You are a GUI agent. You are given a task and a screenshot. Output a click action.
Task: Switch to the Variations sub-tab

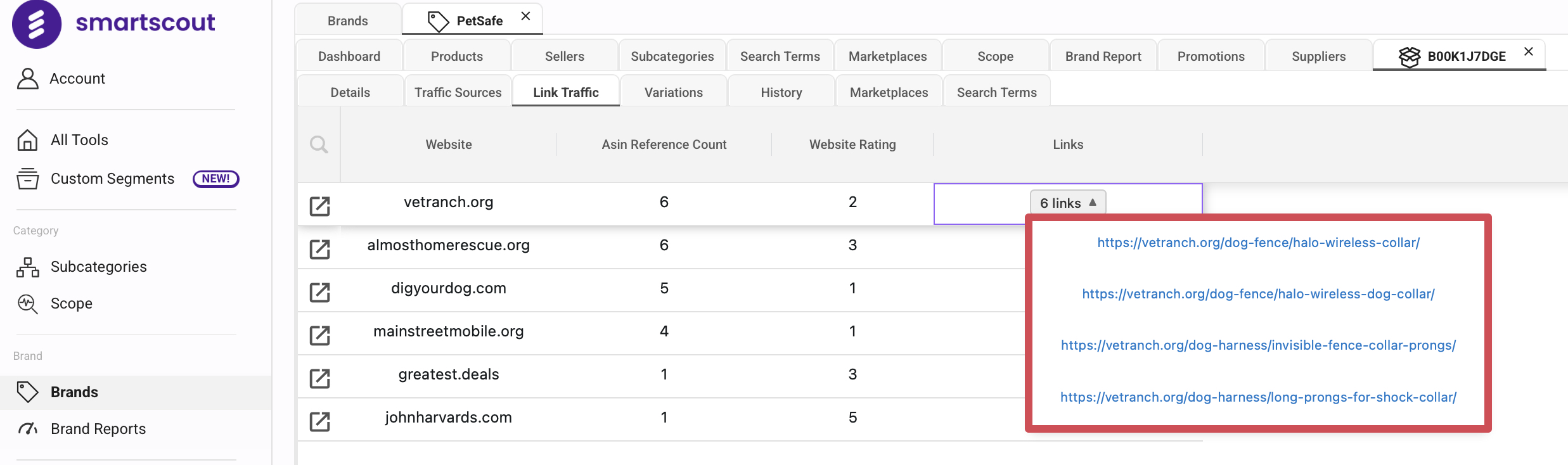click(674, 92)
